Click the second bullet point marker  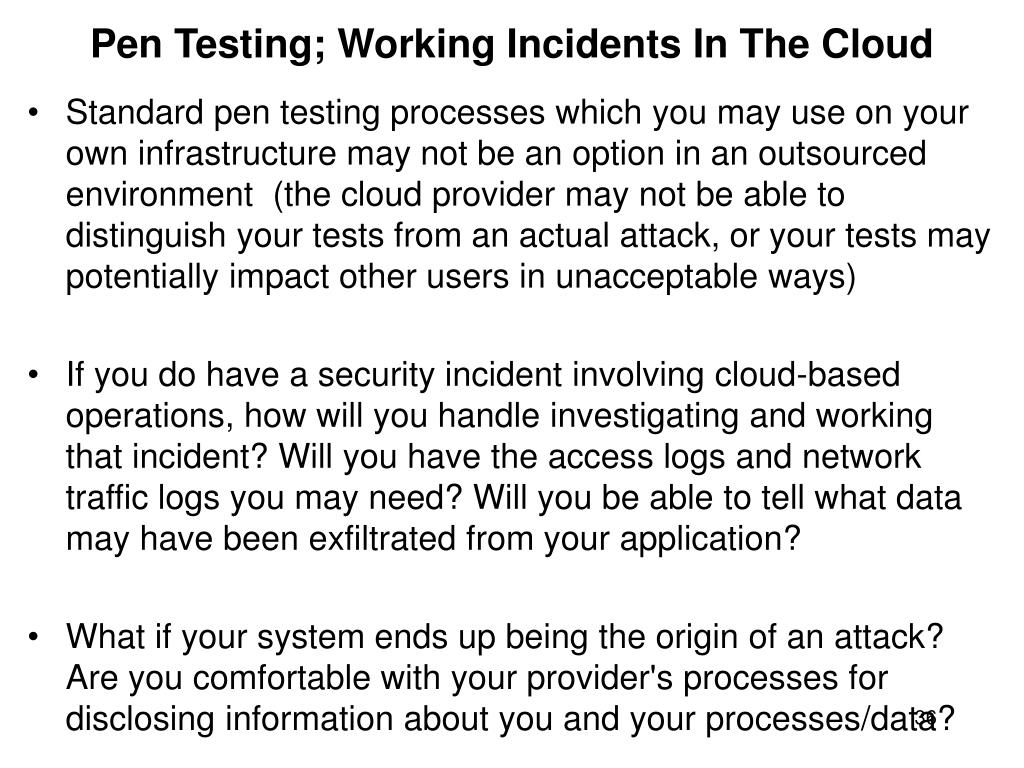(x=33, y=375)
